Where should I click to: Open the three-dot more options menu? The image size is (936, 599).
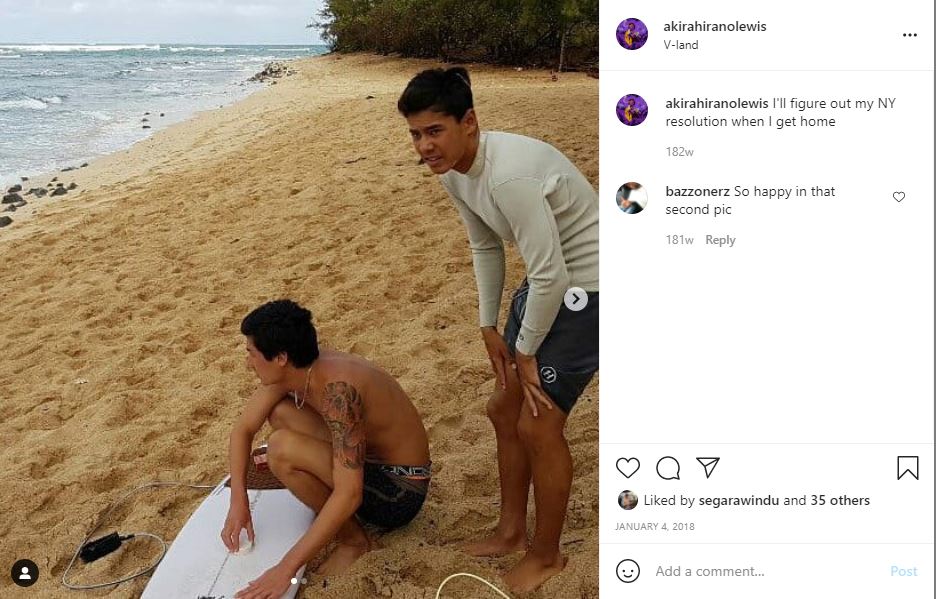[x=910, y=35]
